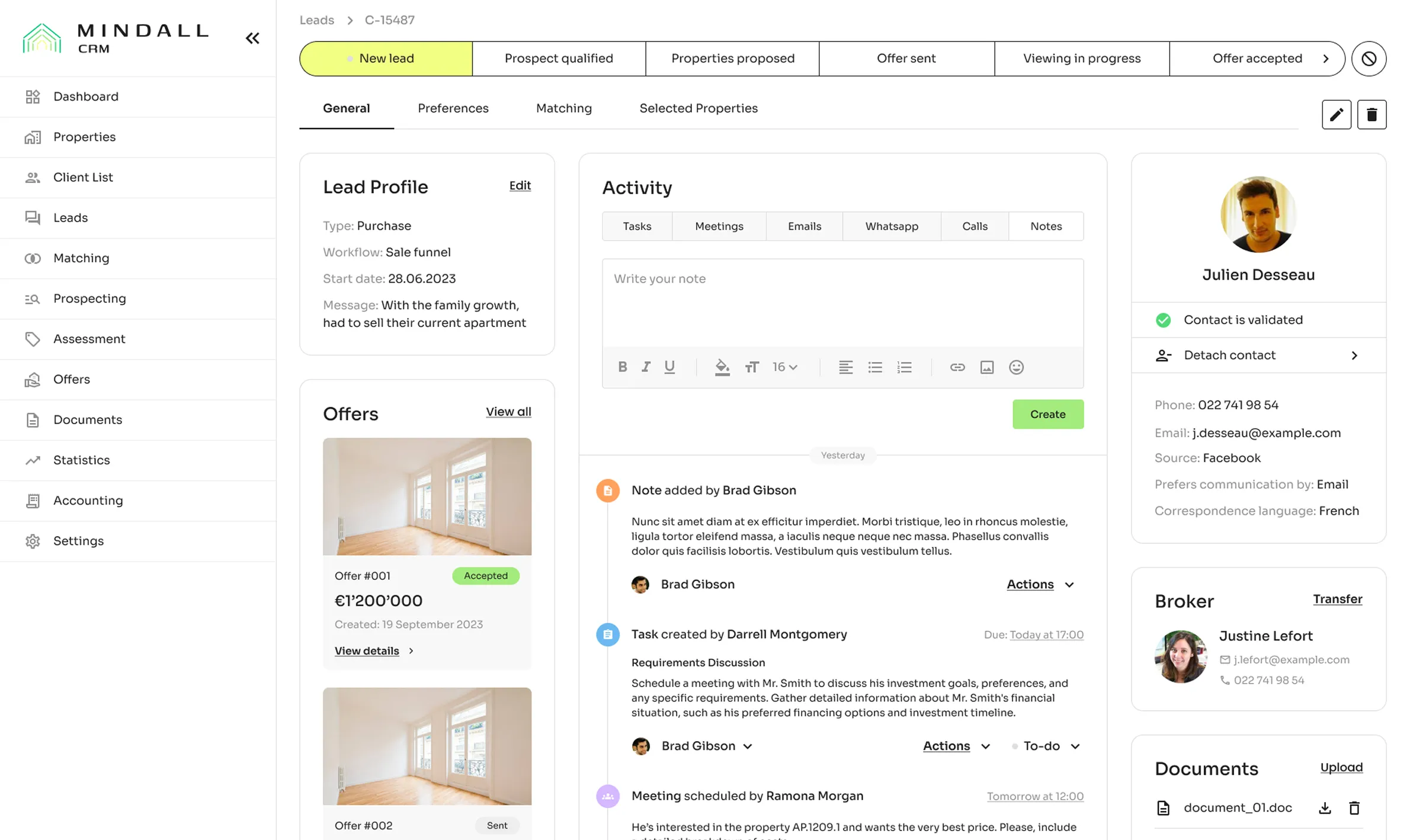Click the Transfer broker link
Screen dimensions: 1410x840
tap(1337, 599)
